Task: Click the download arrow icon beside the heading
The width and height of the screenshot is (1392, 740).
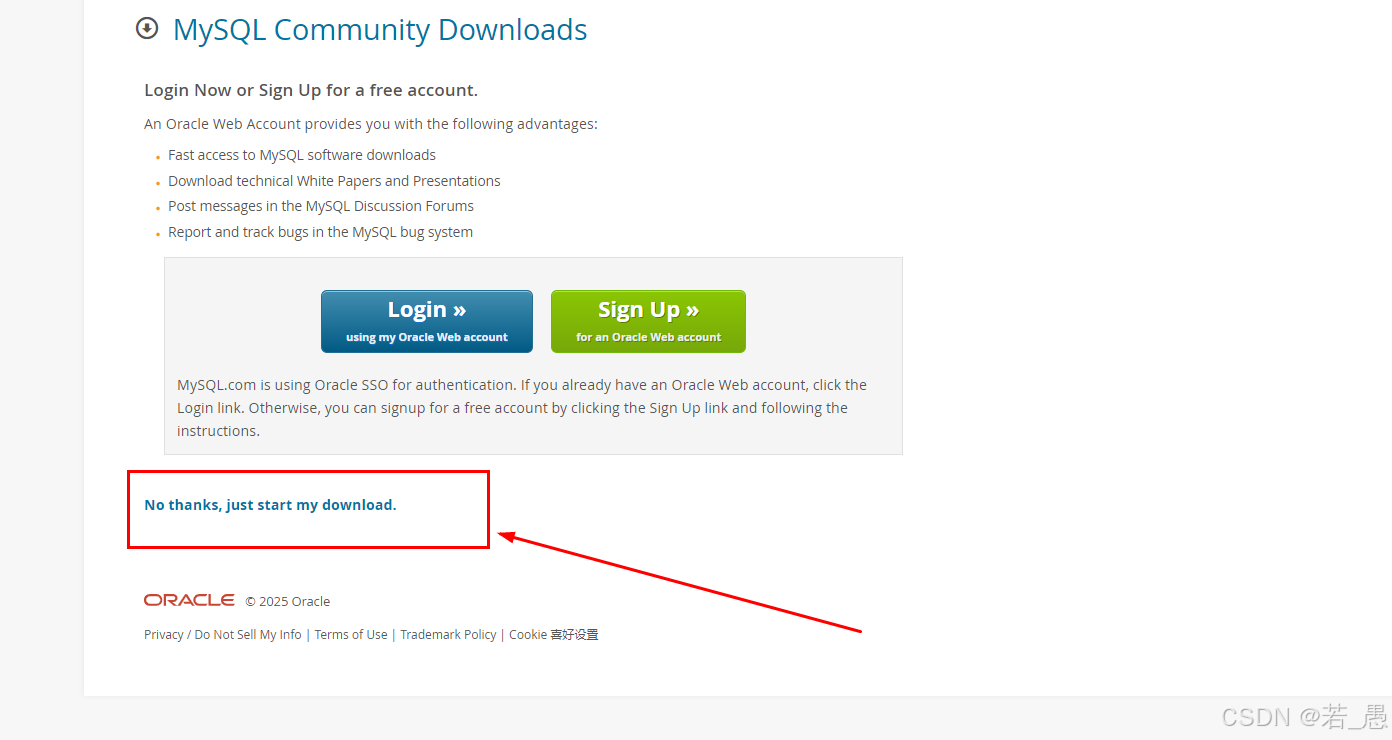Action: tap(147, 28)
